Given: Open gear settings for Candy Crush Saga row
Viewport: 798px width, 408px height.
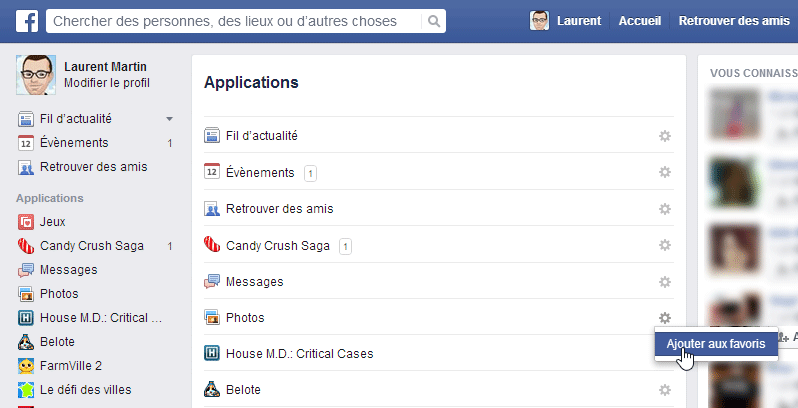Looking at the screenshot, I should pyautogui.click(x=665, y=245).
